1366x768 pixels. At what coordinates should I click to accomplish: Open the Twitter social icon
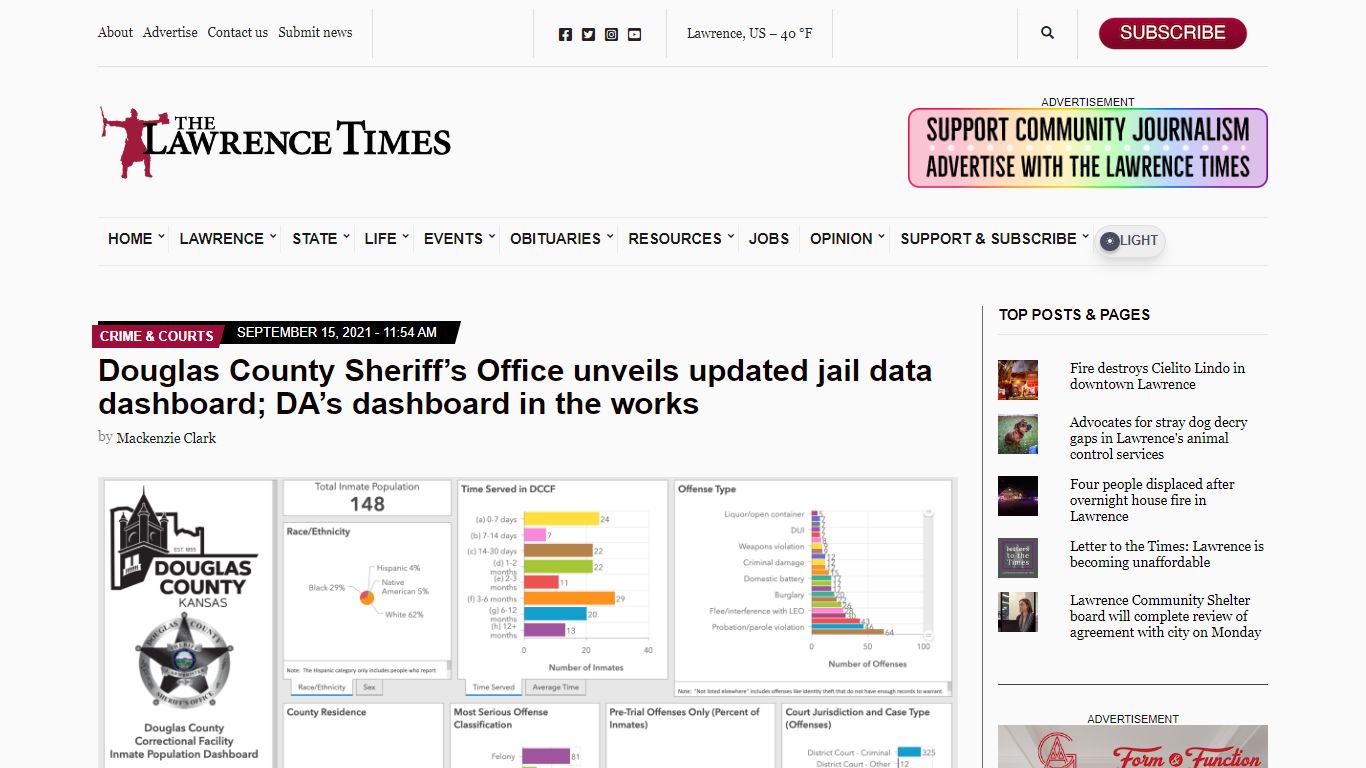[588, 34]
